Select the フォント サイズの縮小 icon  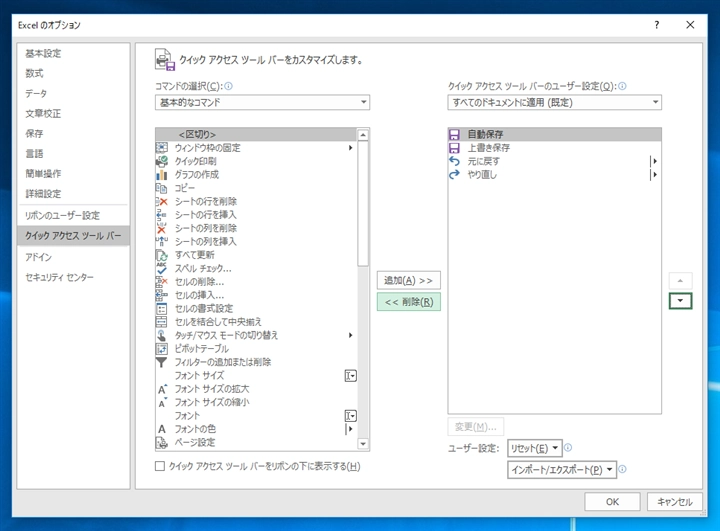coord(162,402)
